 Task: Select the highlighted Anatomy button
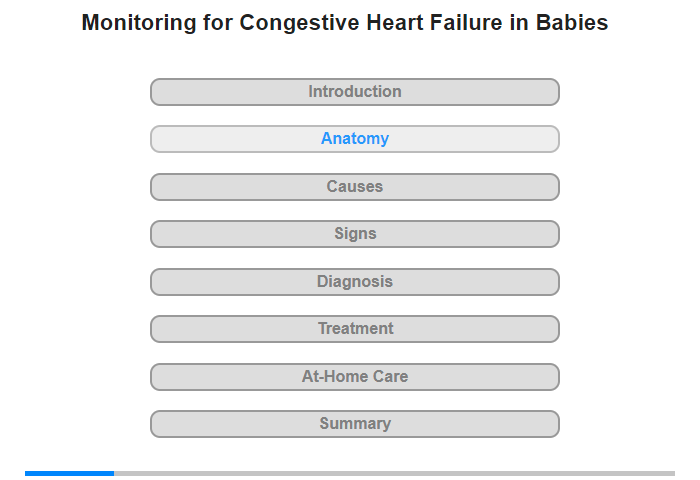pyautogui.click(x=355, y=139)
